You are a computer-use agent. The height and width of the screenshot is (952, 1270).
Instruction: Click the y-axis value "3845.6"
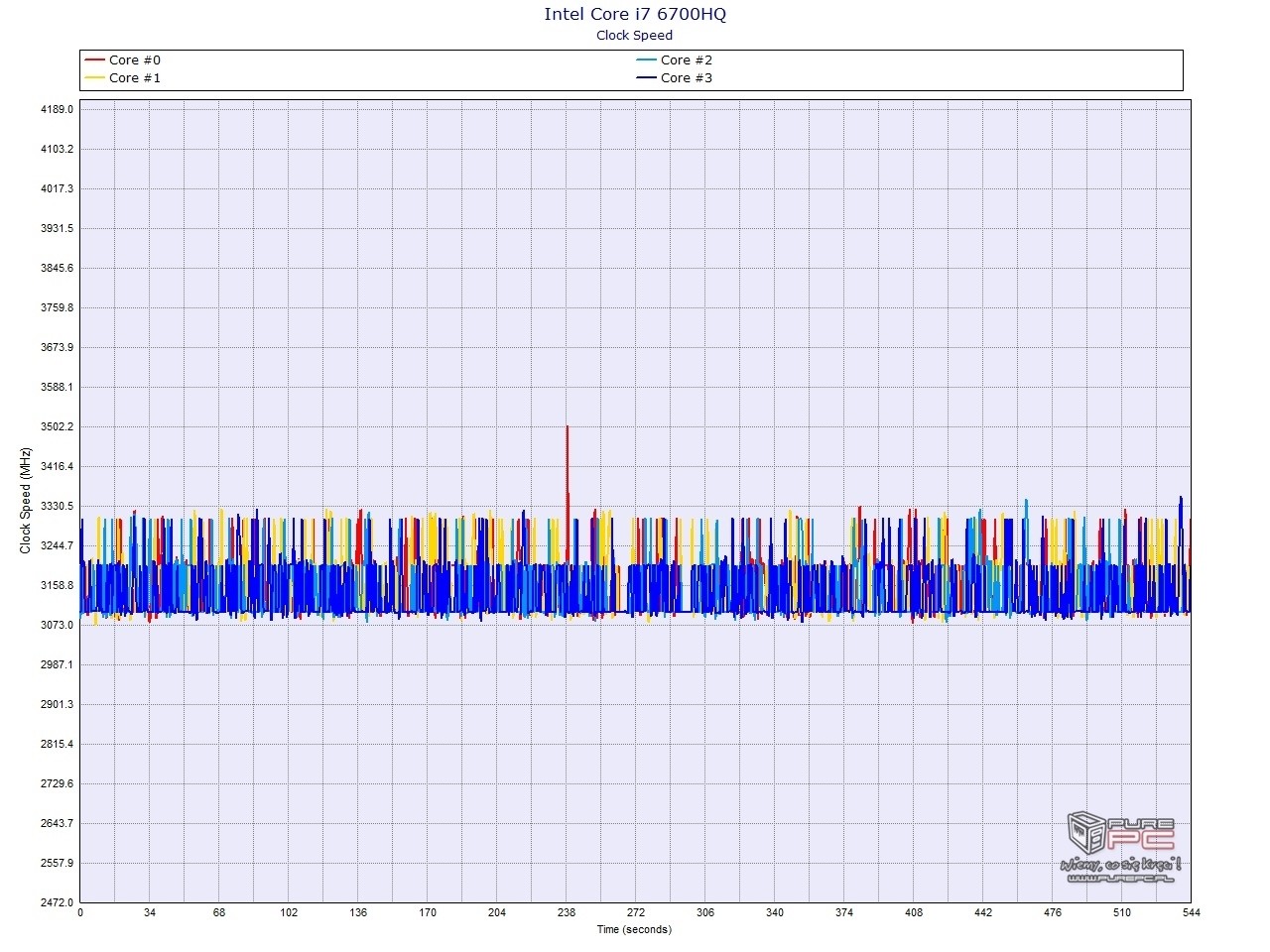(57, 268)
